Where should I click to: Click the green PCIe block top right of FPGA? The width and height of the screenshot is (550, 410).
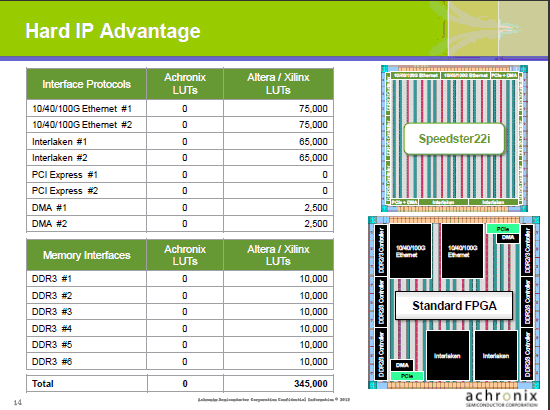503,229
